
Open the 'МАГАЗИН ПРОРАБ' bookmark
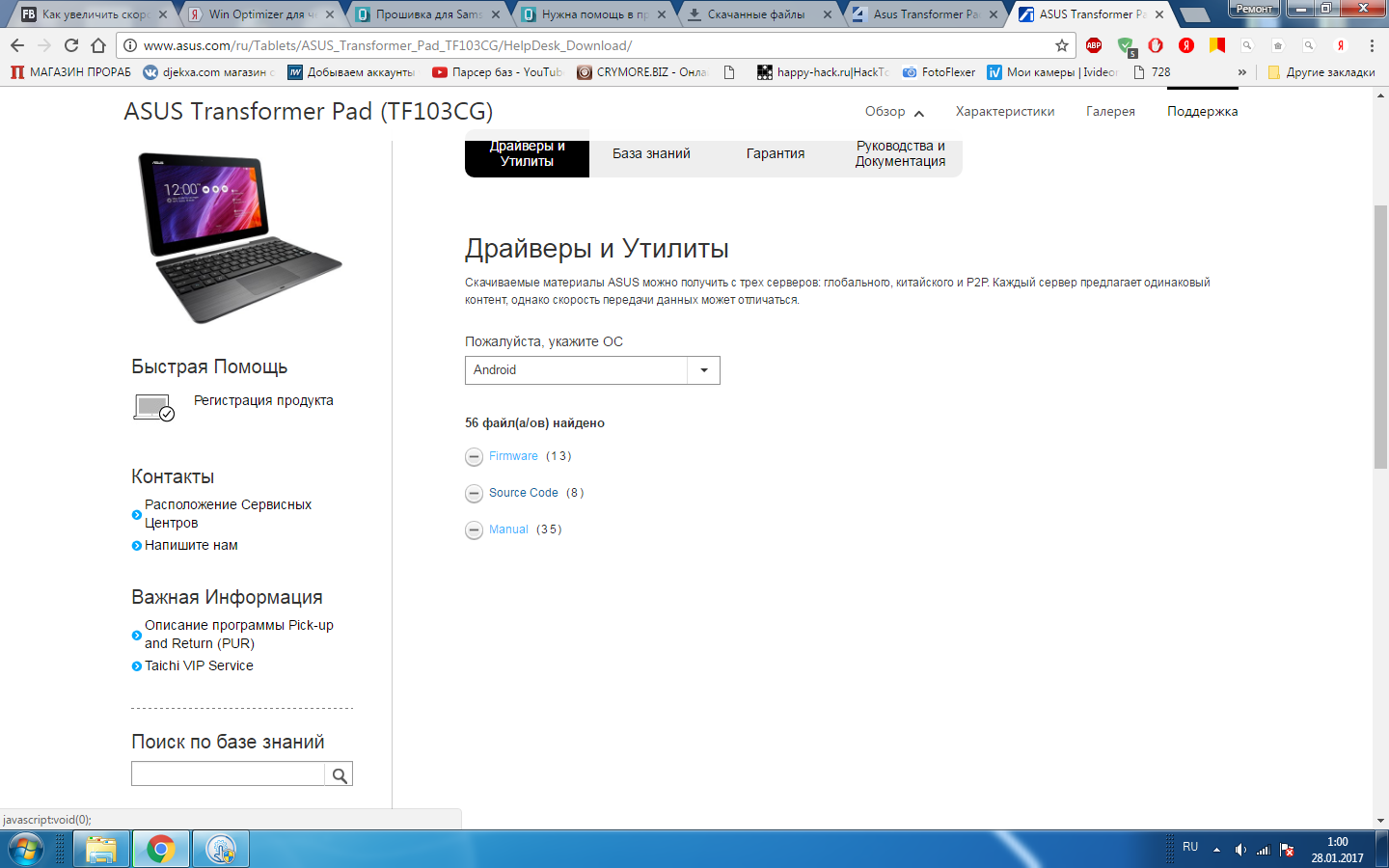(70, 72)
